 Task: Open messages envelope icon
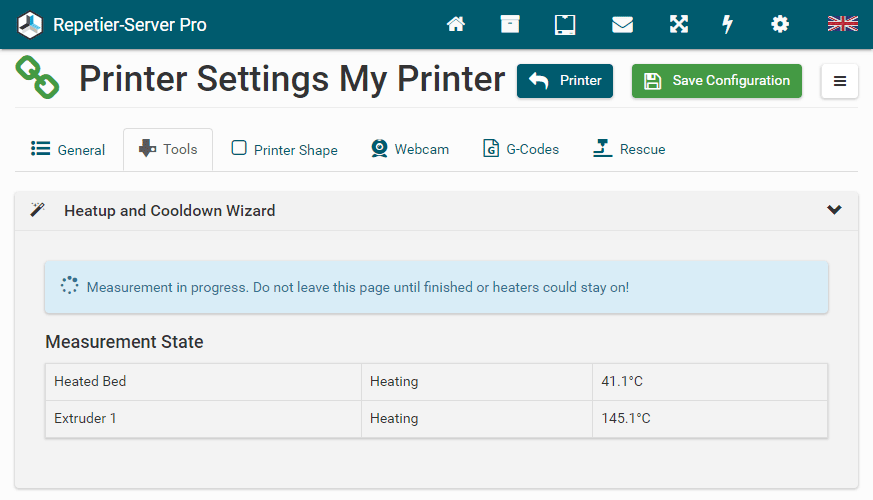point(622,25)
